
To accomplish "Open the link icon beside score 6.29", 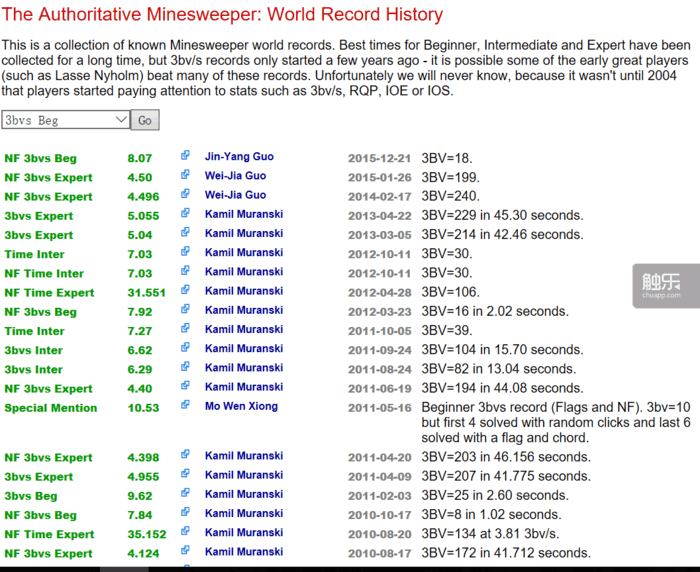I will click(x=185, y=368).
